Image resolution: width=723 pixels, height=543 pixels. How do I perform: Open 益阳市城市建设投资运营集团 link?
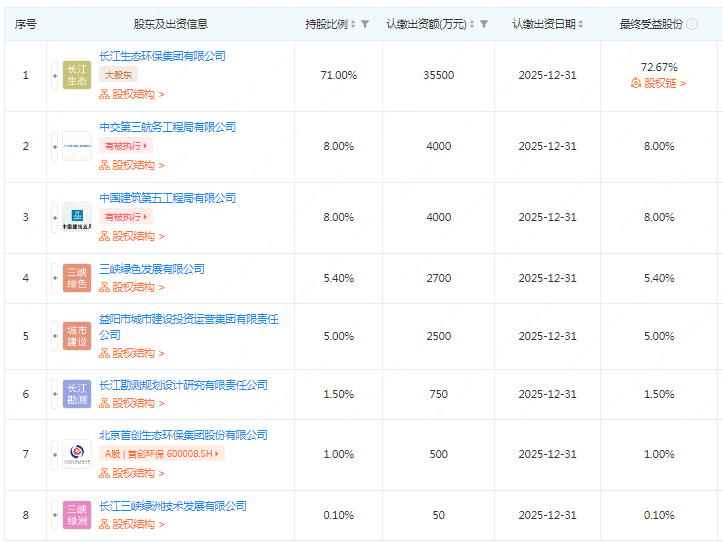click(x=189, y=327)
